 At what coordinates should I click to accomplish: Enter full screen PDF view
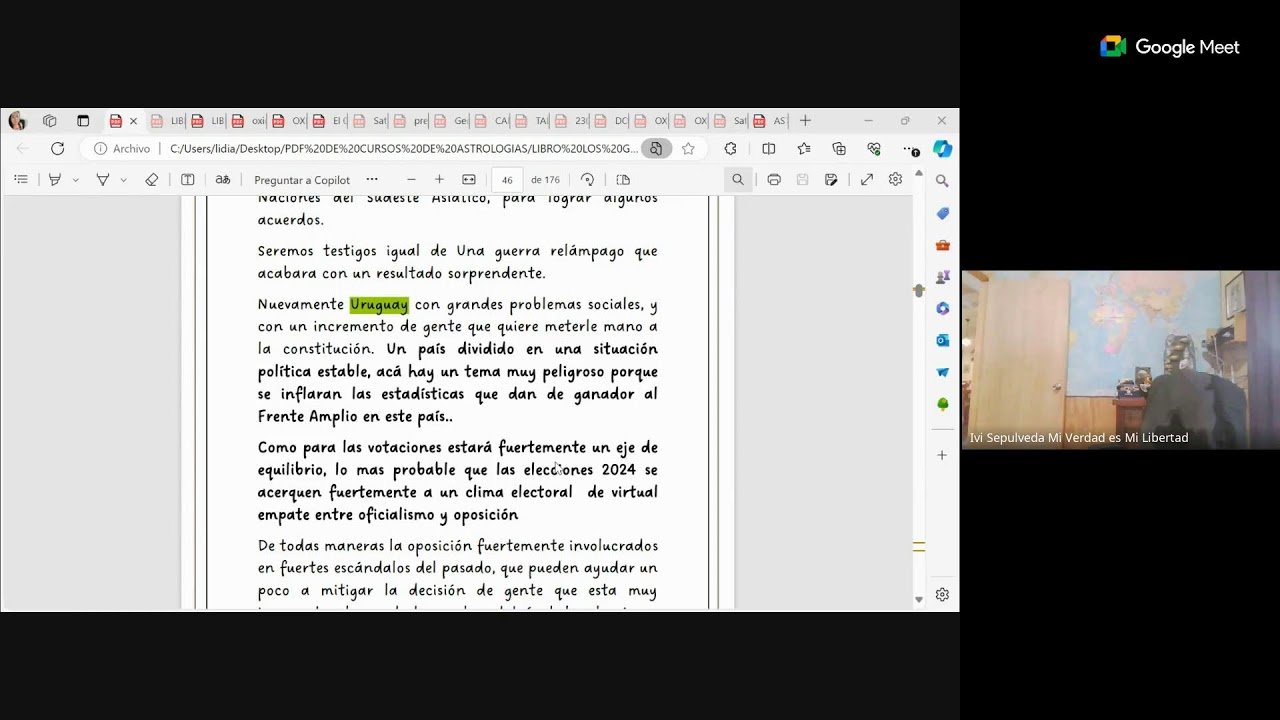coord(866,180)
